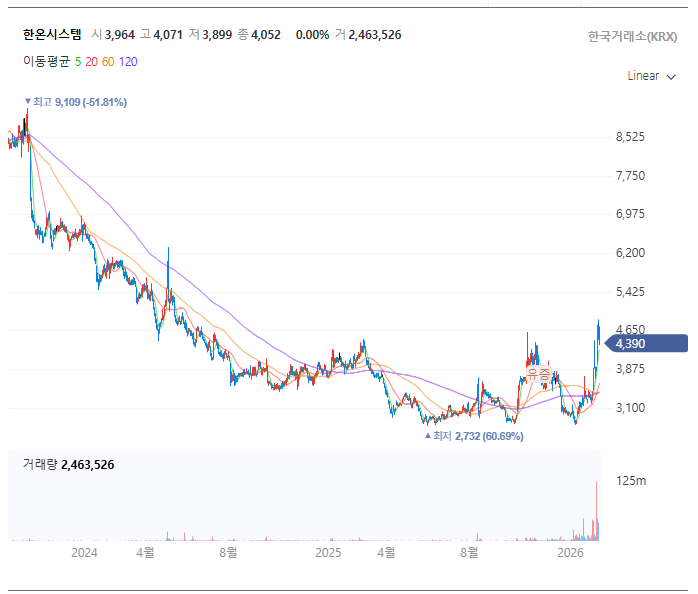
Task: Click the 5,425 price axis label
Action: pyautogui.click(x=630, y=292)
